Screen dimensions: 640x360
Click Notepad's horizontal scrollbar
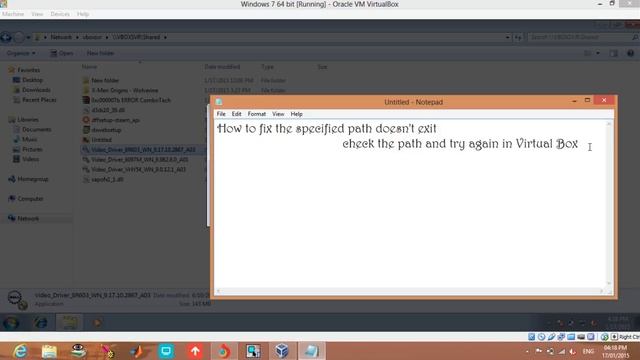(x=410, y=291)
